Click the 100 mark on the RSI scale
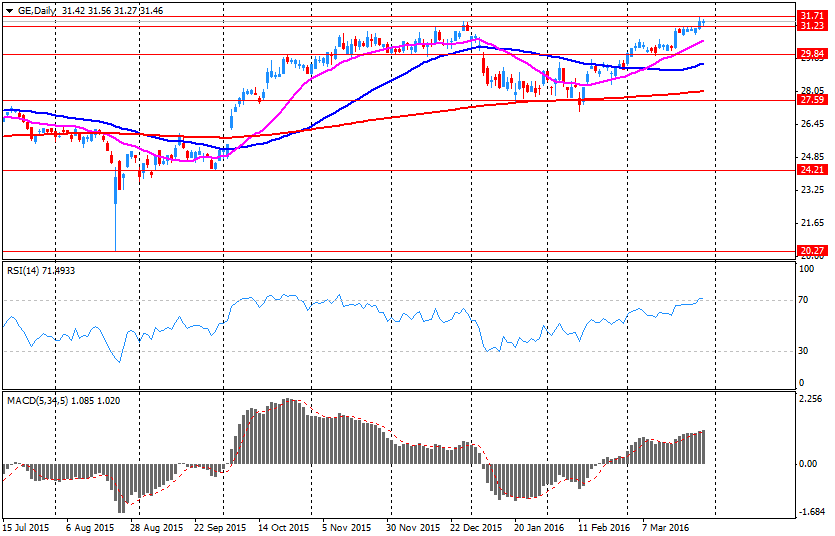Image resolution: width=835 pixels, height=536 pixels. point(807,269)
